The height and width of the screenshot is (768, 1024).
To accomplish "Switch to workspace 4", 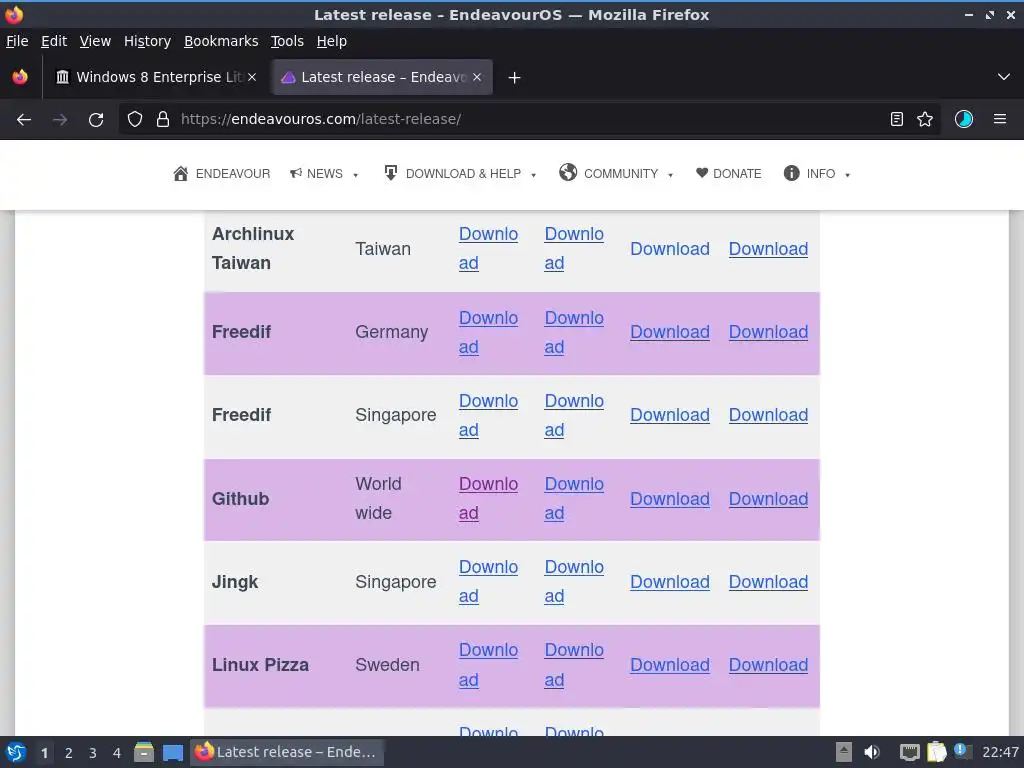I will tap(116, 753).
